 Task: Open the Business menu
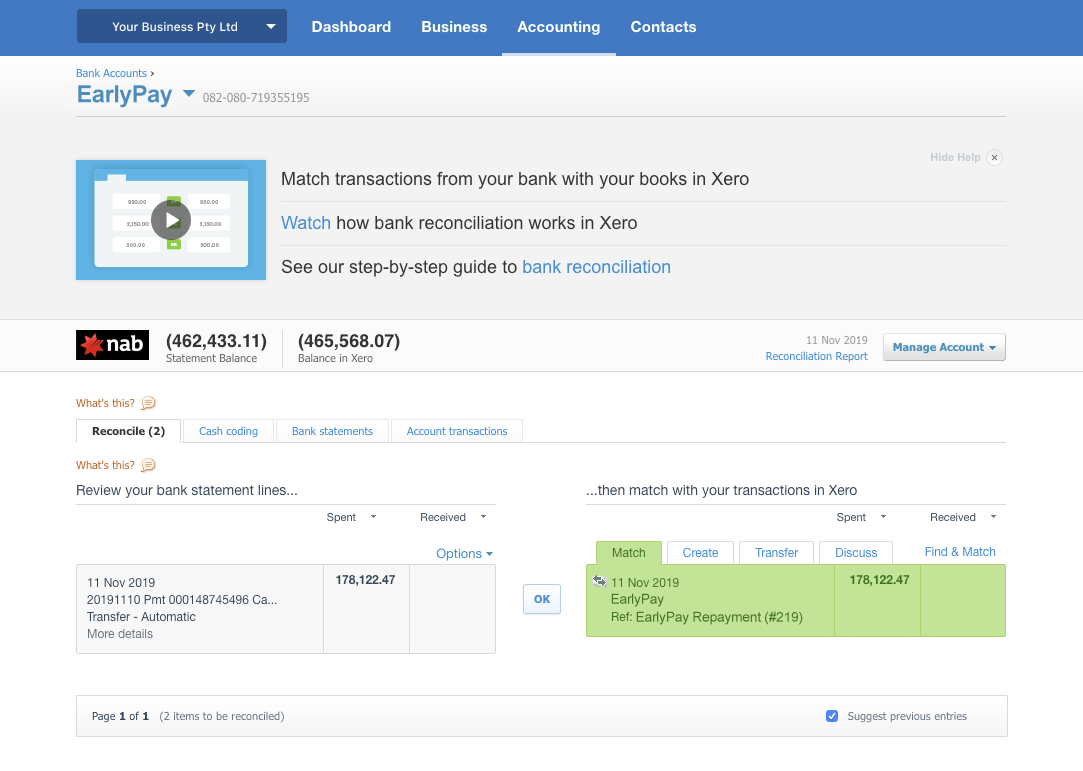pos(454,27)
